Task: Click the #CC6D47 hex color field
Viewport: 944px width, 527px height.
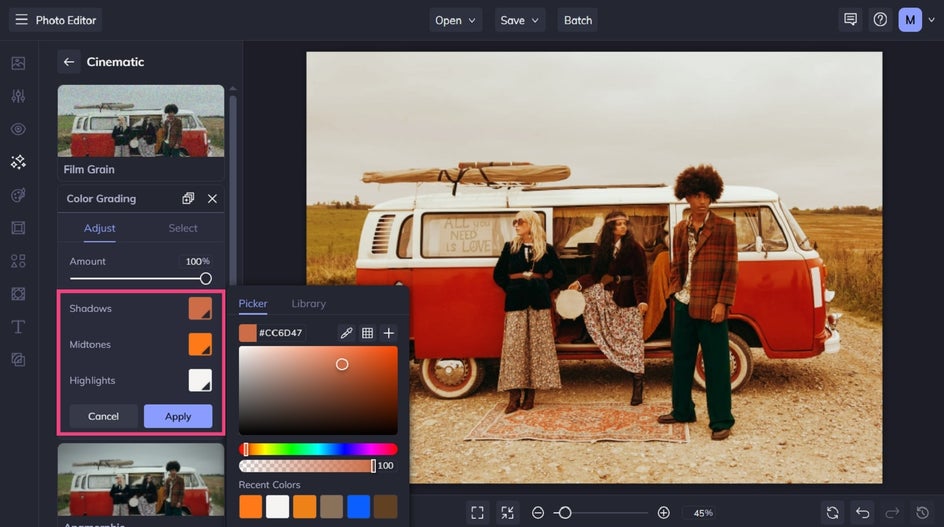Action: click(x=281, y=333)
